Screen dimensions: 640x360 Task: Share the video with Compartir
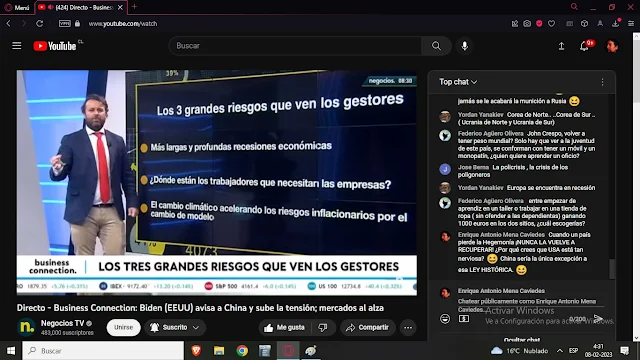pos(367,327)
